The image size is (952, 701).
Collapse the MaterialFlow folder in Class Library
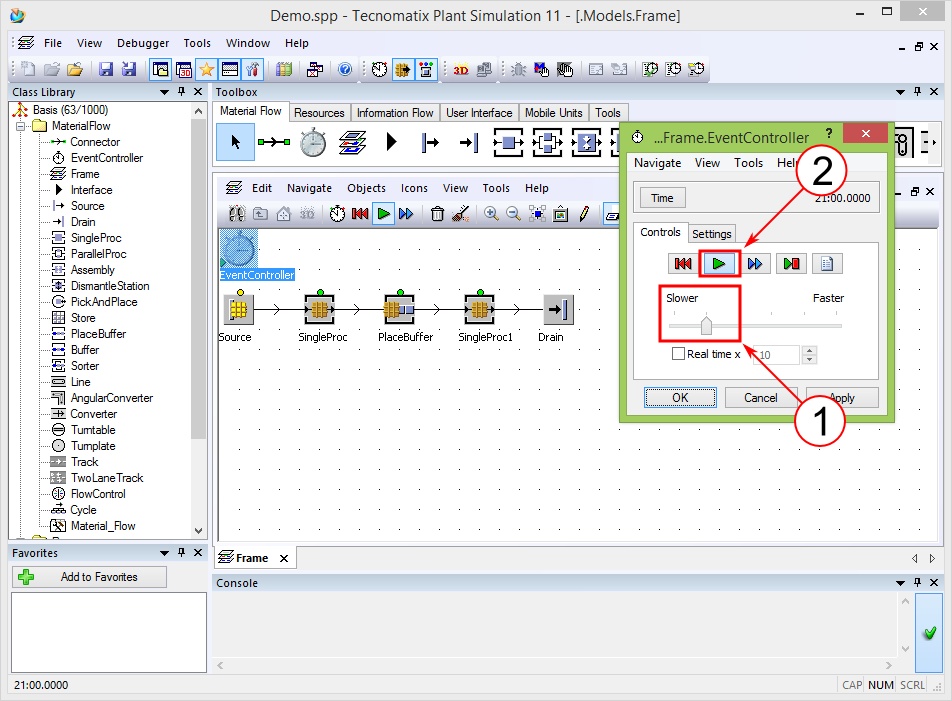[21, 126]
